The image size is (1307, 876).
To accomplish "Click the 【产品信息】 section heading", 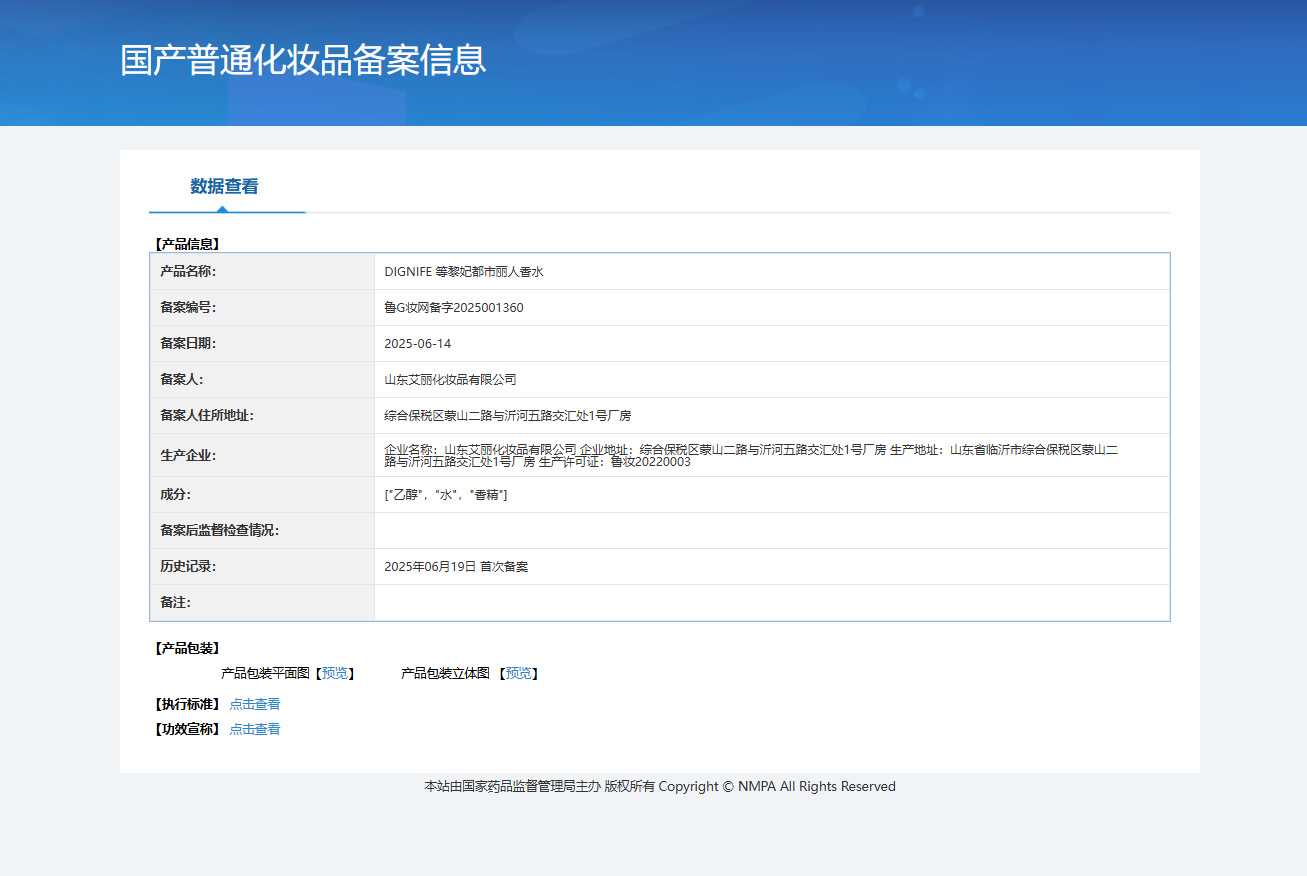I will (x=187, y=243).
